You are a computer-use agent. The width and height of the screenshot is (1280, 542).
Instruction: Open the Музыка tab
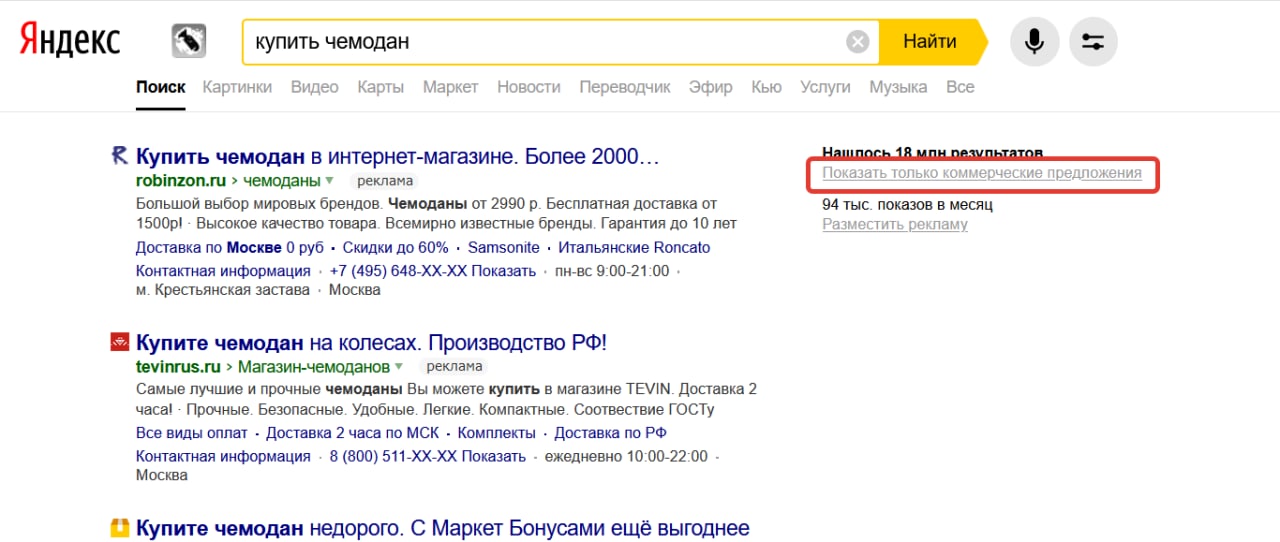pos(898,87)
